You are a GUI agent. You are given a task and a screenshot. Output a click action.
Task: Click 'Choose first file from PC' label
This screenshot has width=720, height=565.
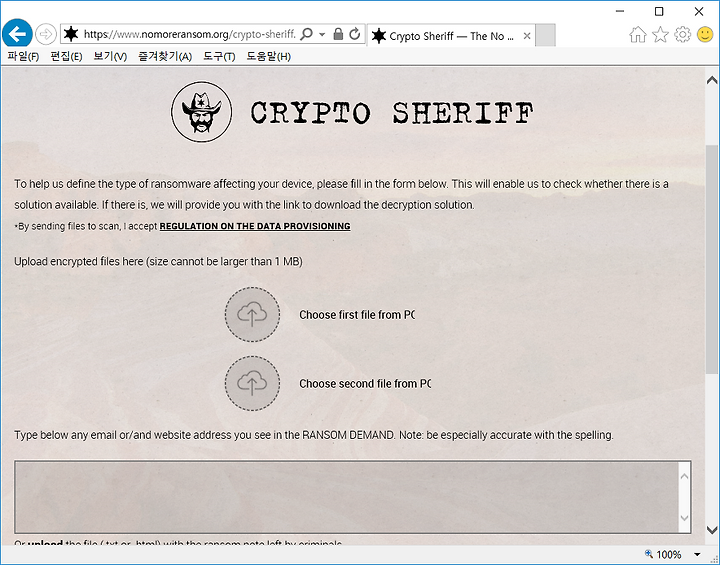tap(357, 315)
